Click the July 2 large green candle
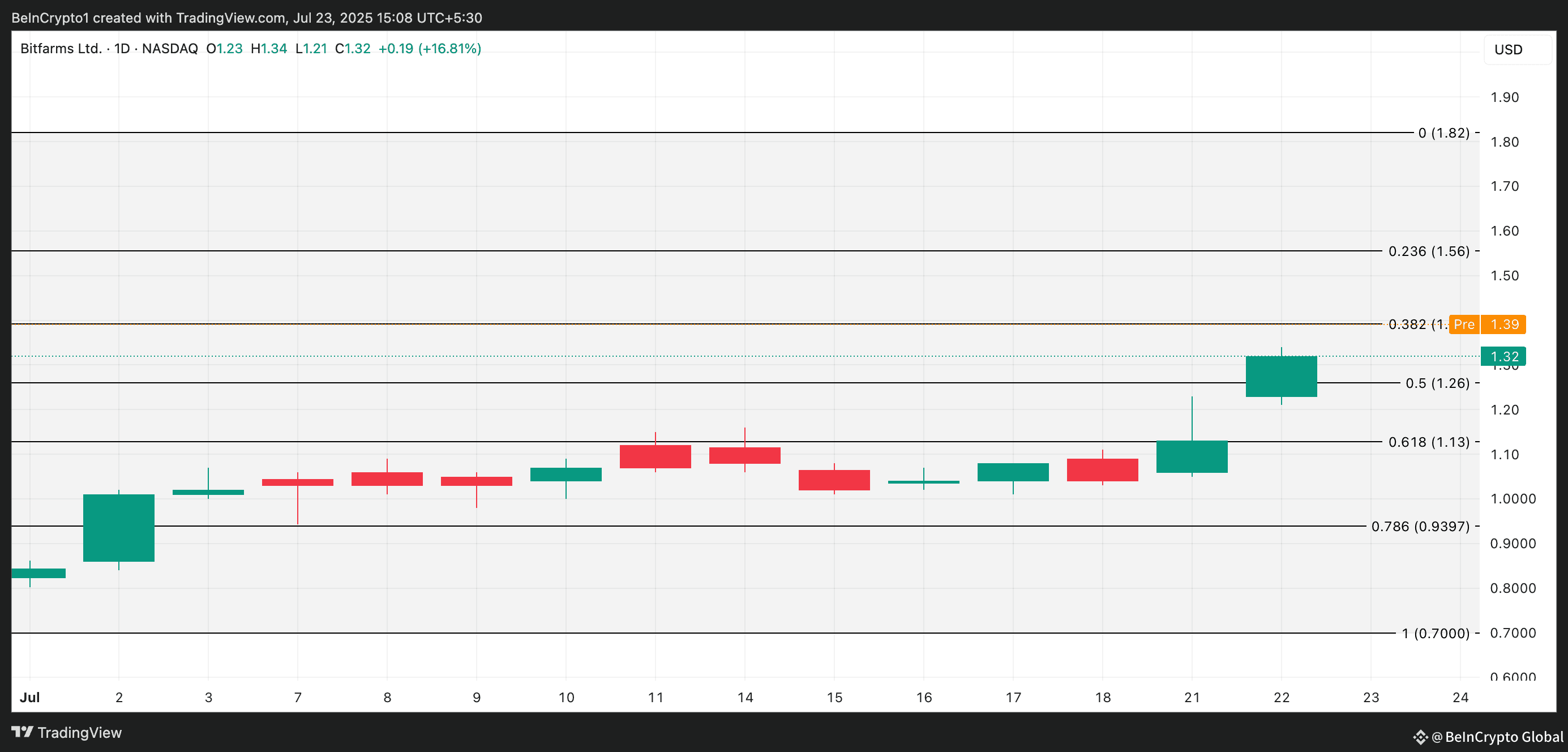Viewport: 1568px width, 752px height. (x=119, y=528)
